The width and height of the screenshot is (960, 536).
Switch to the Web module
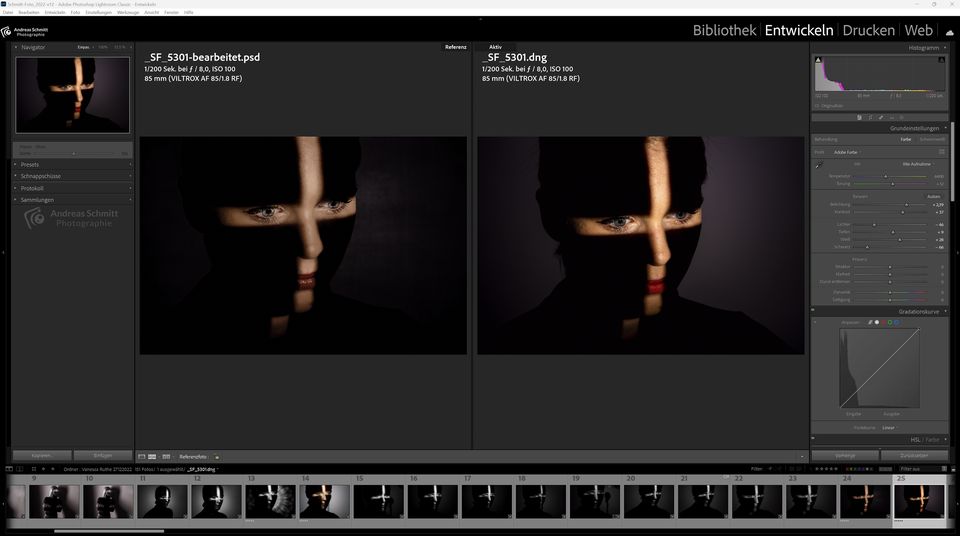point(918,30)
